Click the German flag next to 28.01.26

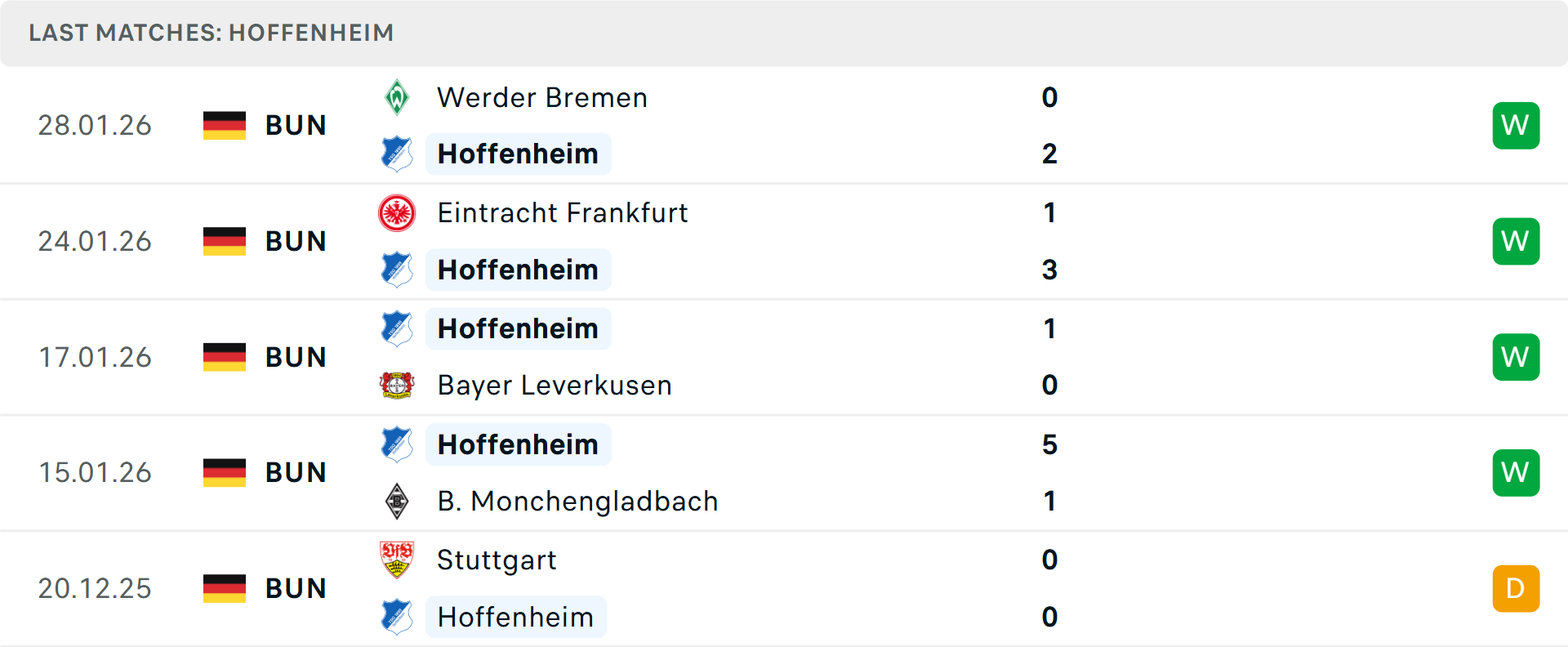pyautogui.click(x=224, y=125)
